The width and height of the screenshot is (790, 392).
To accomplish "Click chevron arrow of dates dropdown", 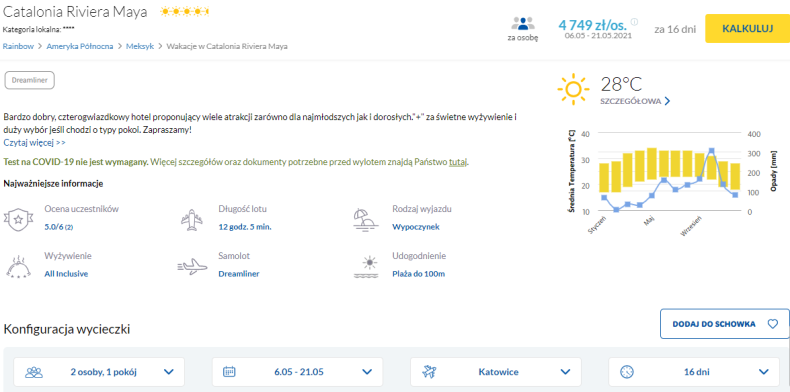I will [367, 372].
